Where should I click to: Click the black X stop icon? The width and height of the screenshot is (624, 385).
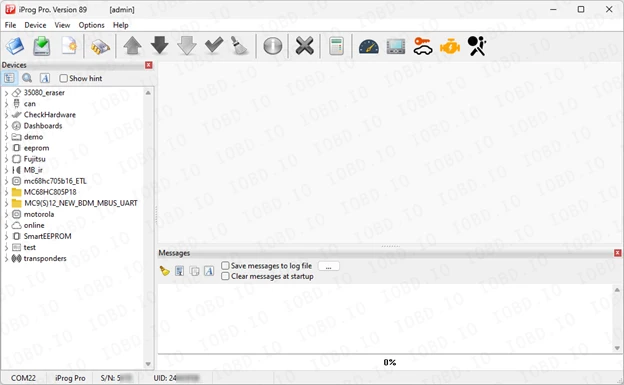[x=304, y=46]
